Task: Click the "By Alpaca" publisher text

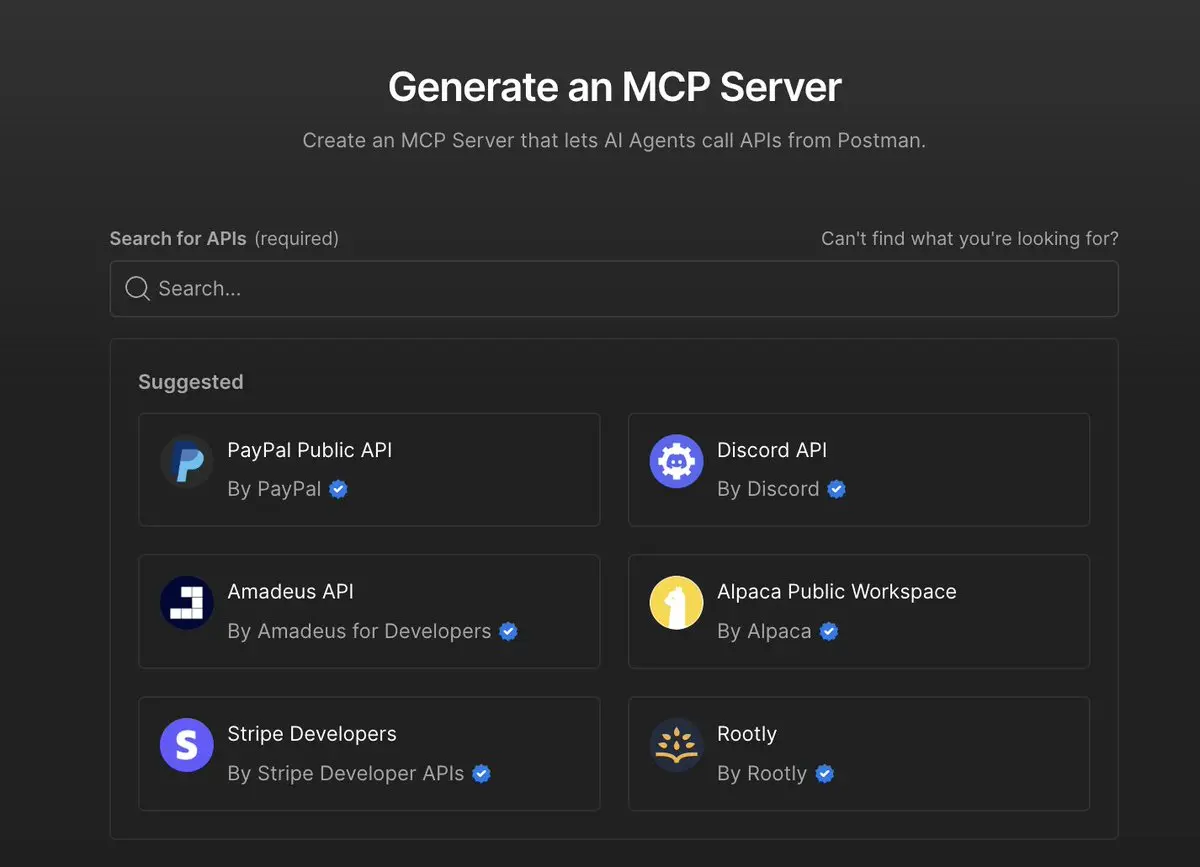Action: click(x=764, y=631)
